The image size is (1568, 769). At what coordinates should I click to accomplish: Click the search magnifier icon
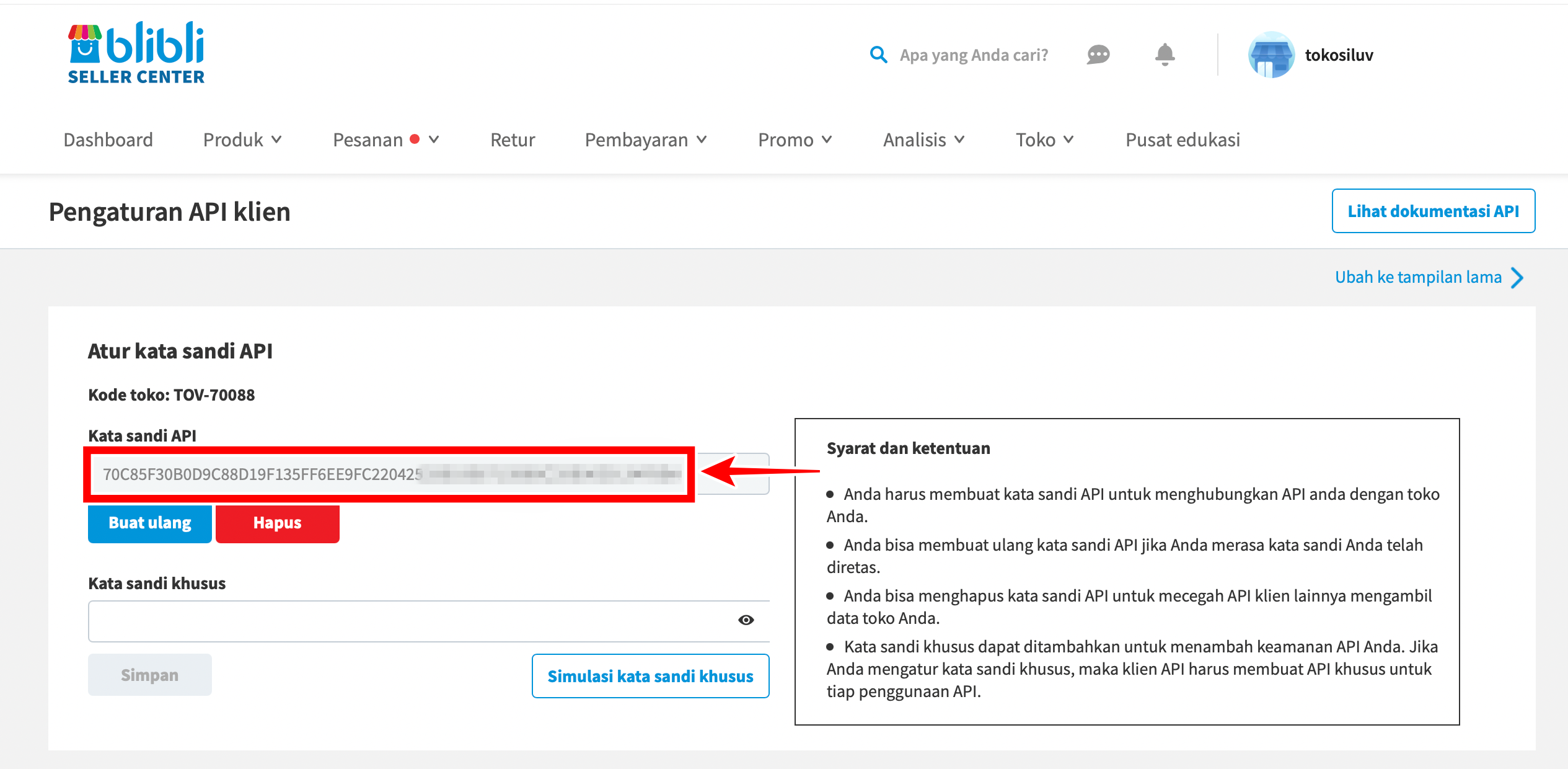pyautogui.click(x=878, y=55)
